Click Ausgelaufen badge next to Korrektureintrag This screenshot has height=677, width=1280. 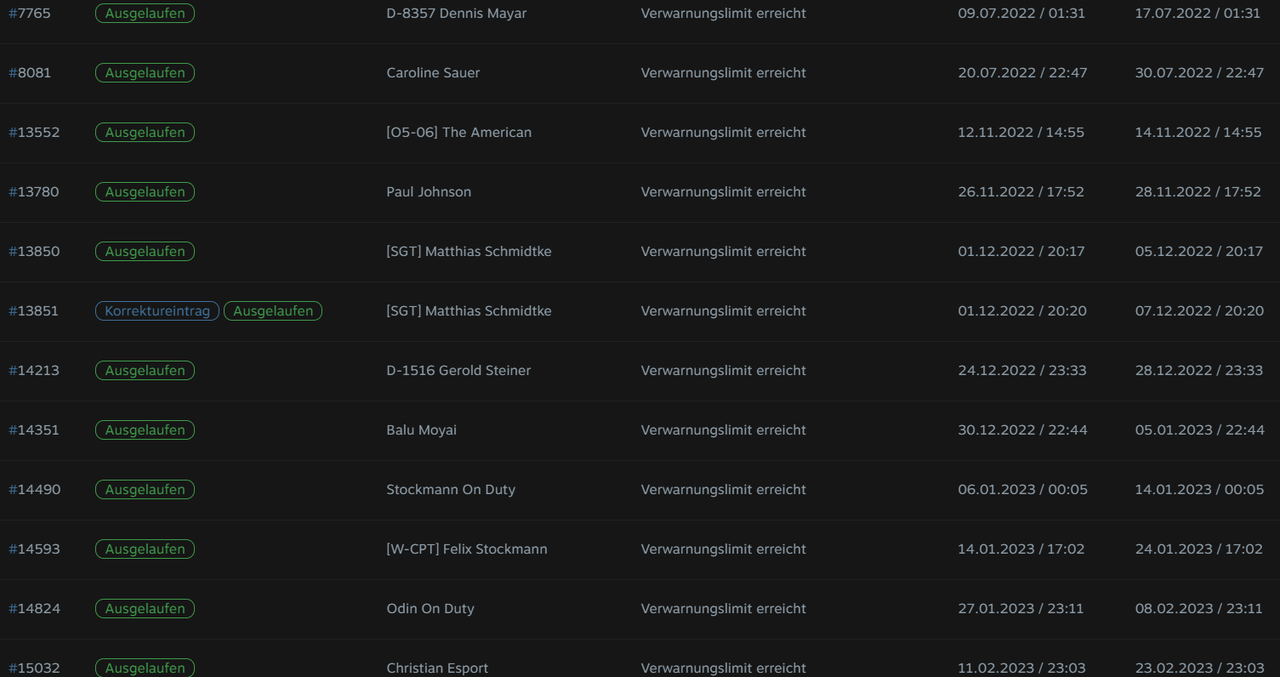273,311
